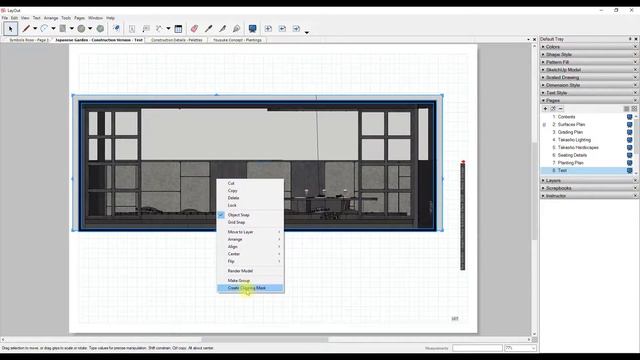Toggle presentation visibility for Test page

(x=629, y=171)
